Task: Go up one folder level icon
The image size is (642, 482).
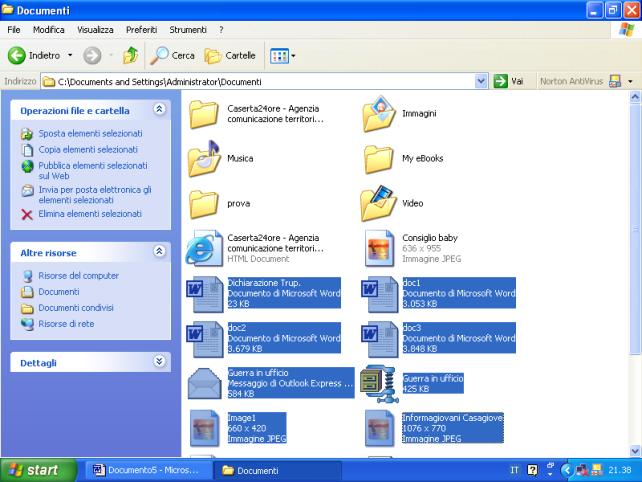Action: 131,55
